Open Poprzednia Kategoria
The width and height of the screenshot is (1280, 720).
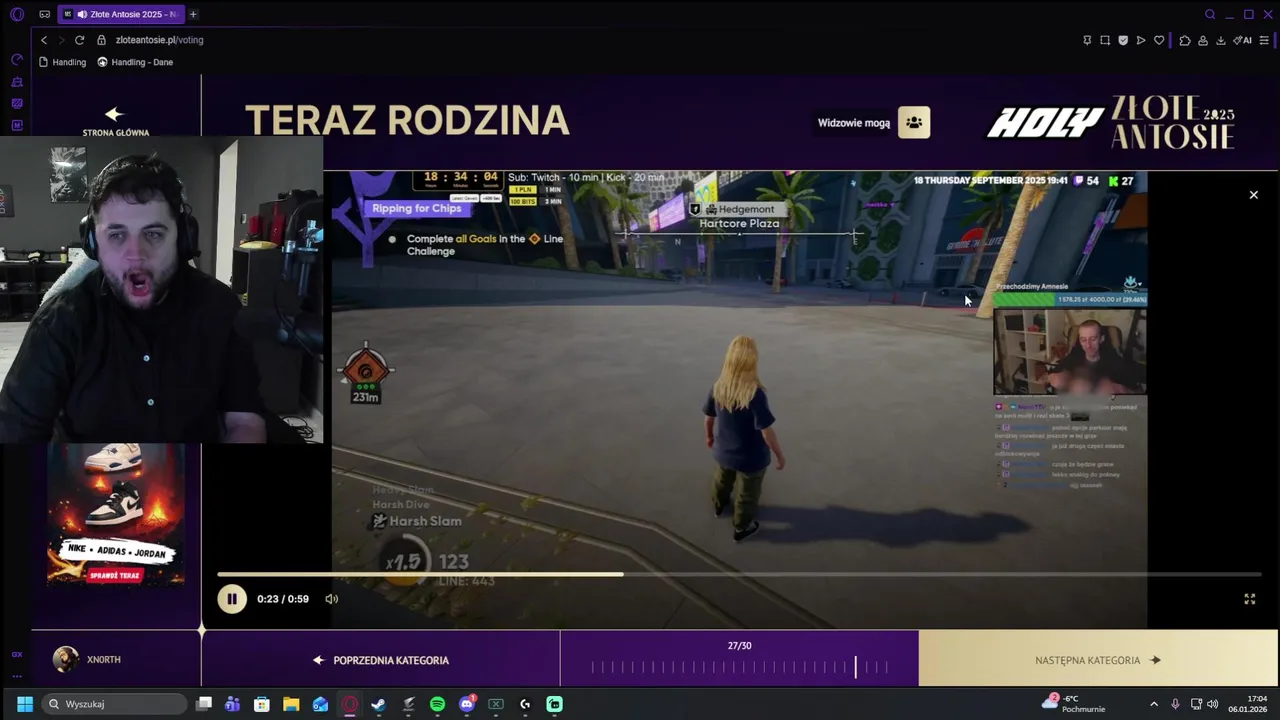381,660
